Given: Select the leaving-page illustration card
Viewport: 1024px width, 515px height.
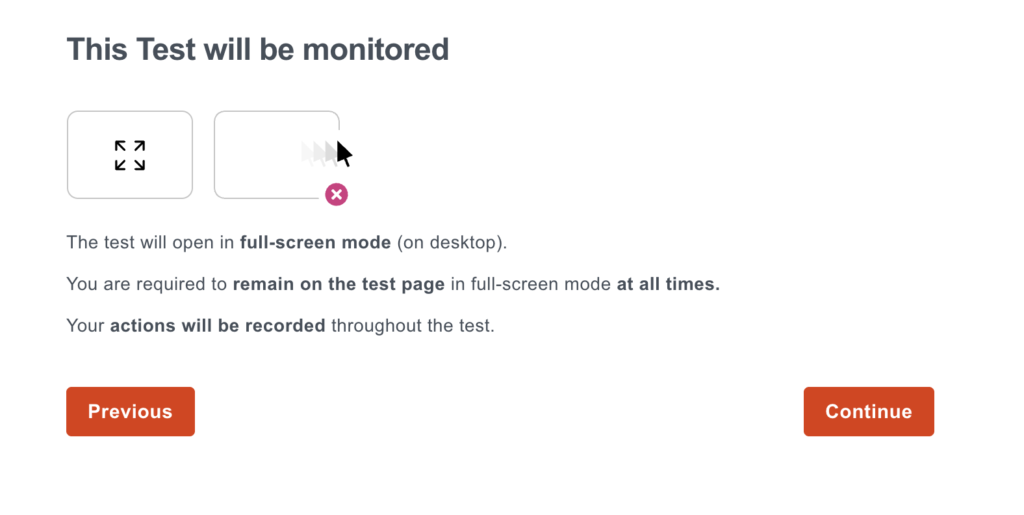Looking at the screenshot, I should tap(277, 155).
